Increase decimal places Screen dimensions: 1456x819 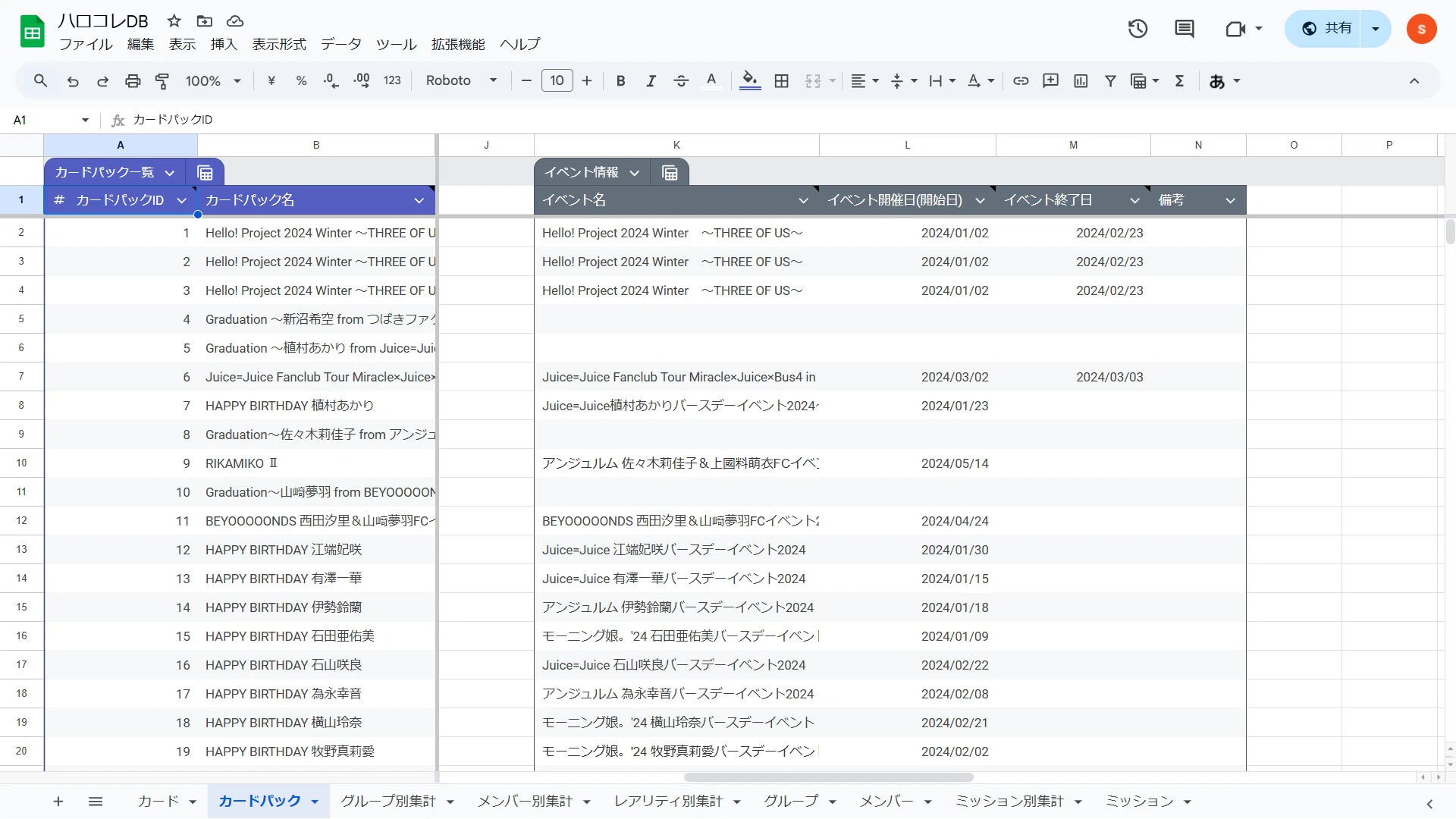[362, 80]
